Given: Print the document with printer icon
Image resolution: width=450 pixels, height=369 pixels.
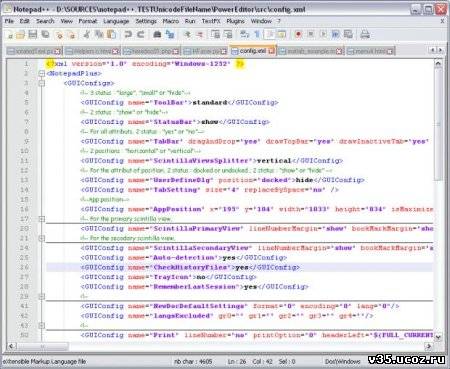Looking at the screenshot, I should [365, 34].
